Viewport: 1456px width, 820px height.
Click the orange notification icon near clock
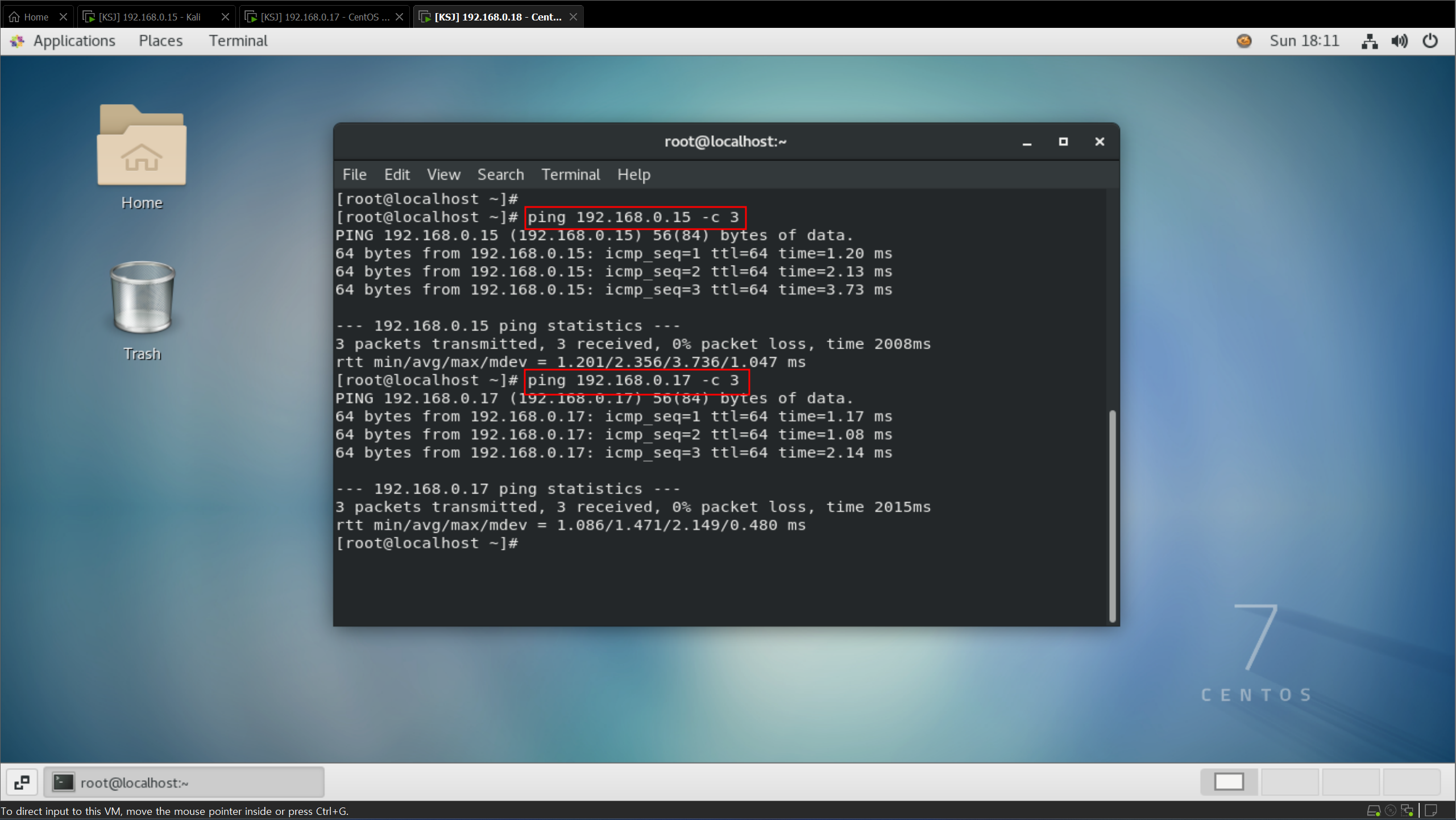[x=1243, y=41]
